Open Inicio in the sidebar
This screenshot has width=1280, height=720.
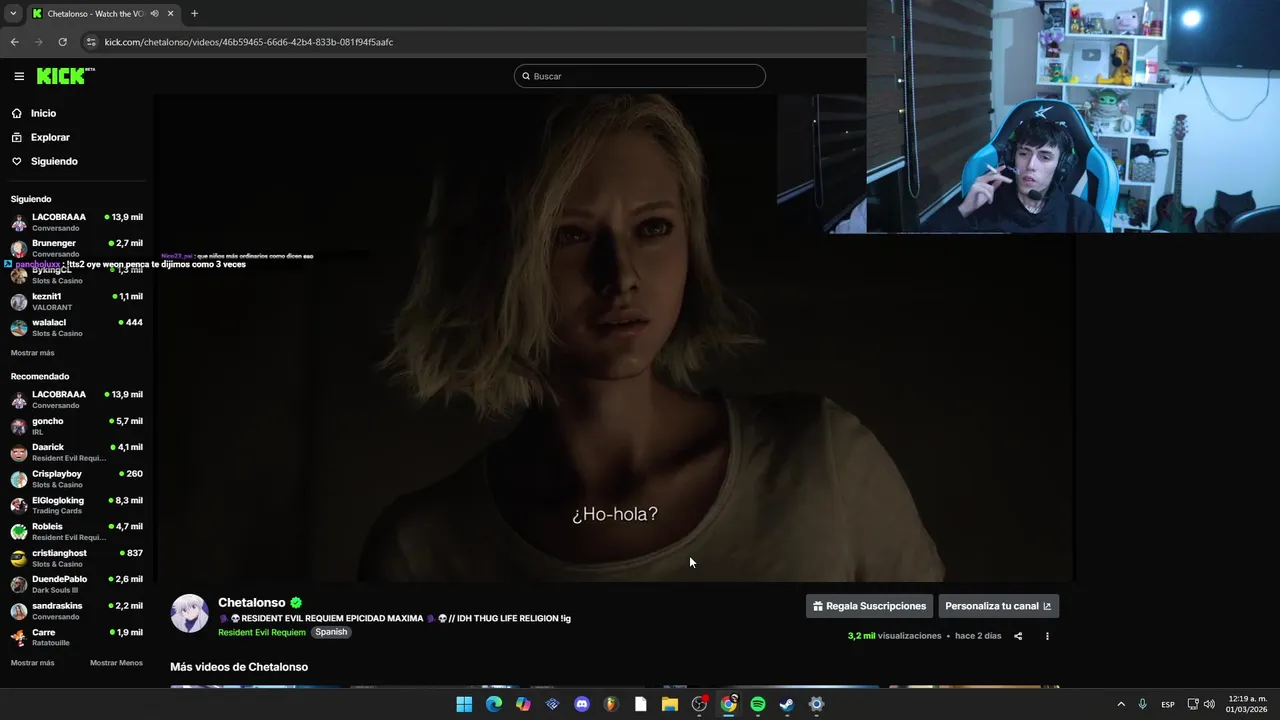pos(75,113)
